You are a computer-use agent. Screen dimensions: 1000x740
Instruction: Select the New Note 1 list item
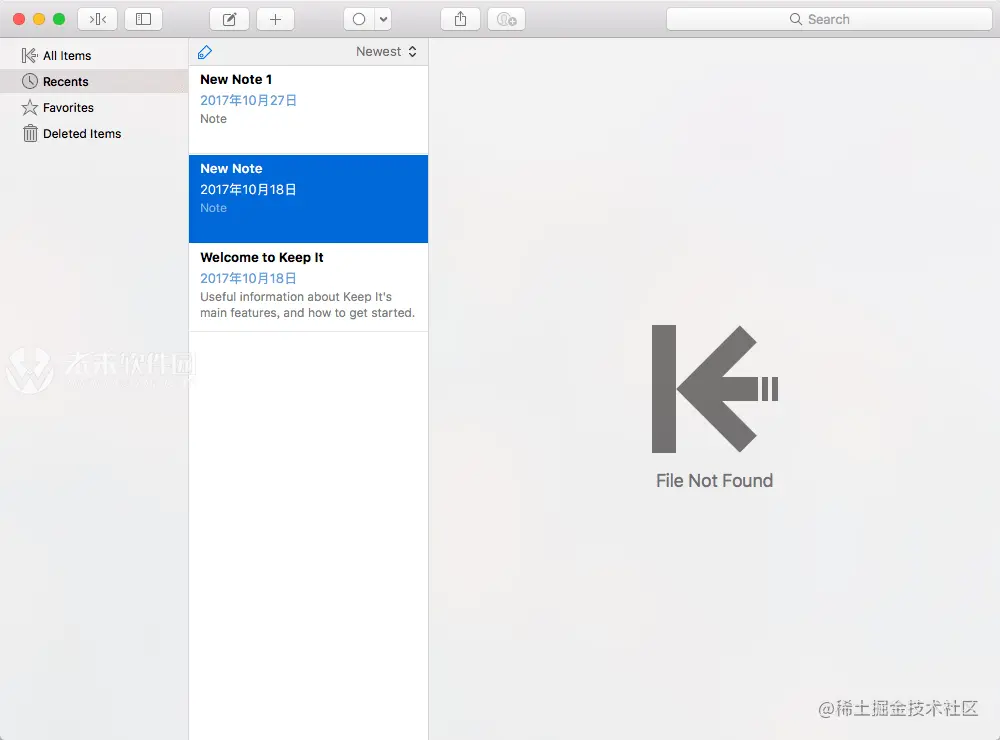308,110
